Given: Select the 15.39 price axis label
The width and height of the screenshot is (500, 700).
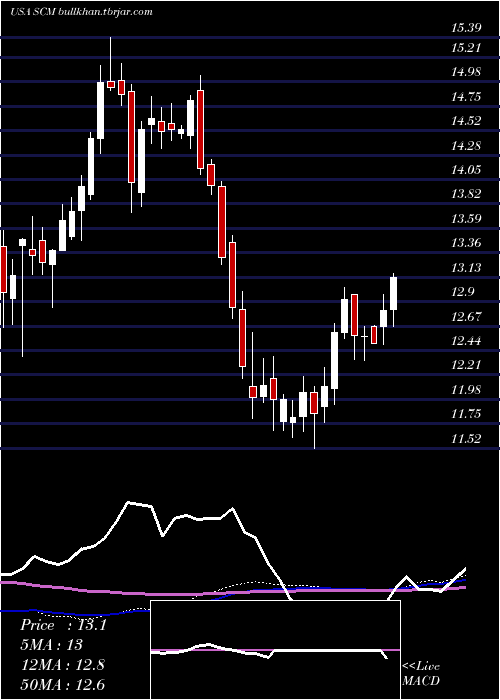Looking at the screenshot, I should pyautogui.click(x=466, y=28).
